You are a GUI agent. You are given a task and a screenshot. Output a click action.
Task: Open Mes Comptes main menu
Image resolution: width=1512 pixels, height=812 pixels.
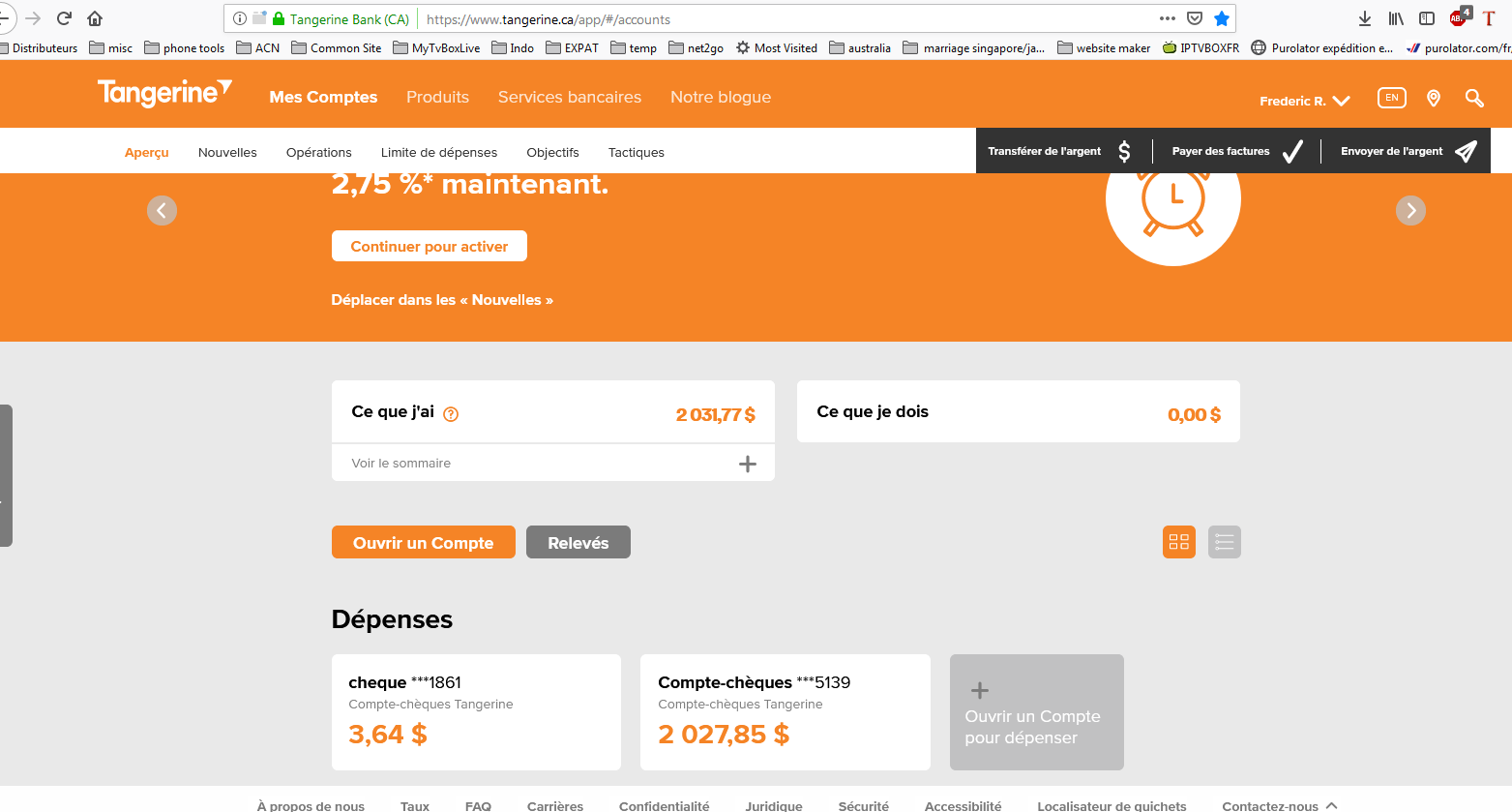tap(323, 97)
